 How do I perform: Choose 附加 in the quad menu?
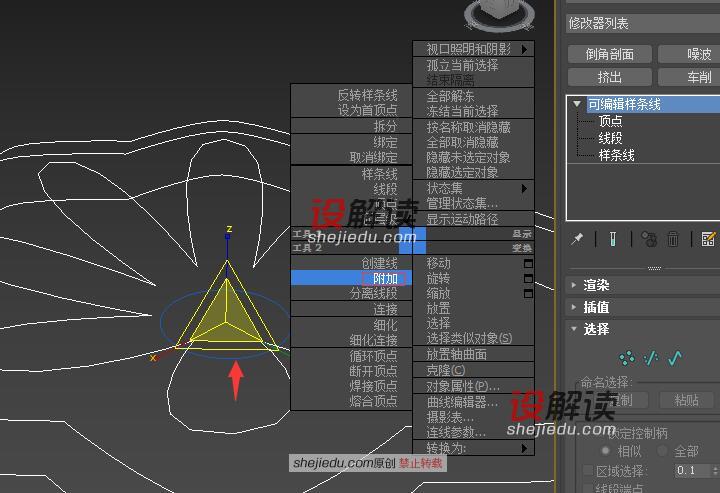(x=351, y=278)
